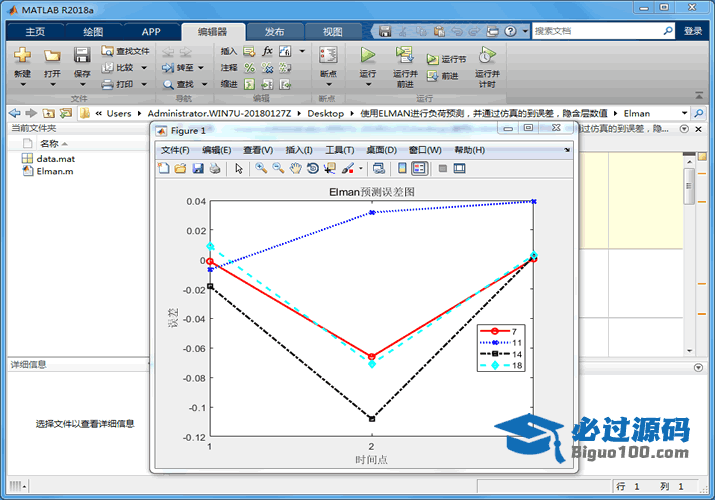Viewport: 715px width, 500px height.
Task: Toggle the Zoom Out tool
Action: pos(278,168)
